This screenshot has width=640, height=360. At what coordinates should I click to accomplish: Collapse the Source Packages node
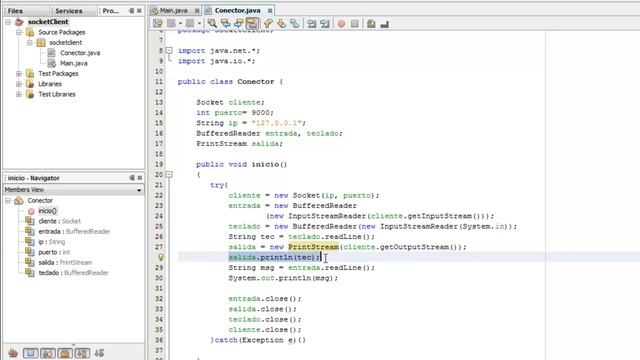point(19,32)
